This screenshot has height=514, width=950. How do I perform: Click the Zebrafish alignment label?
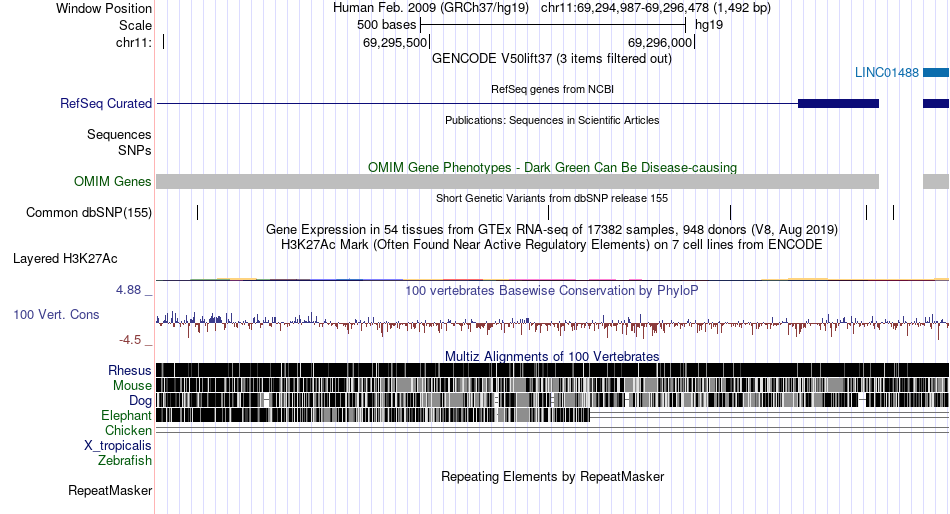pyautogui.click(x=124, y=461)
